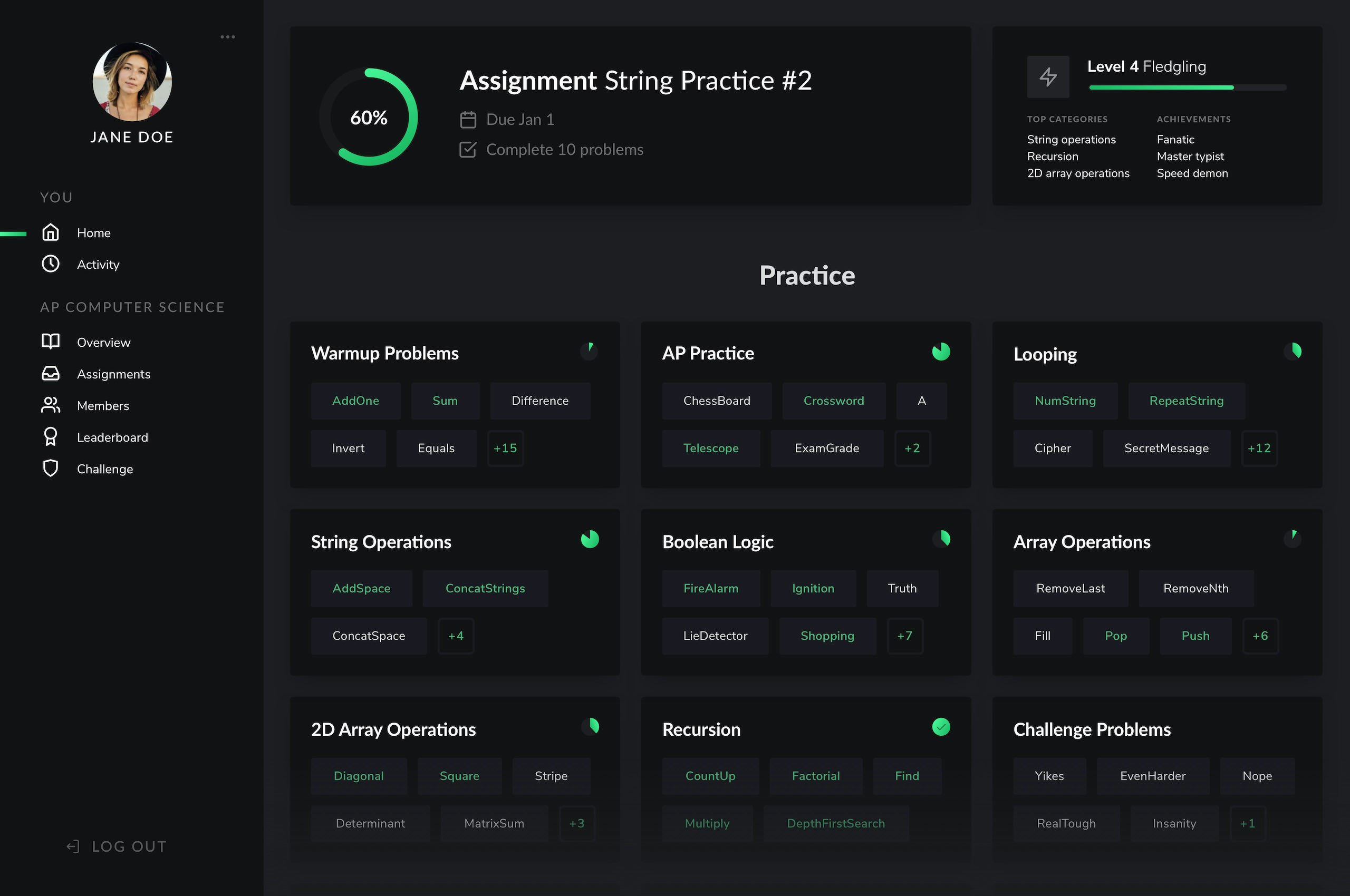Image resolution: width=1350 pixels, height=896 pixels.
Task: Click the Log Out button
Action: coord(115,846)
